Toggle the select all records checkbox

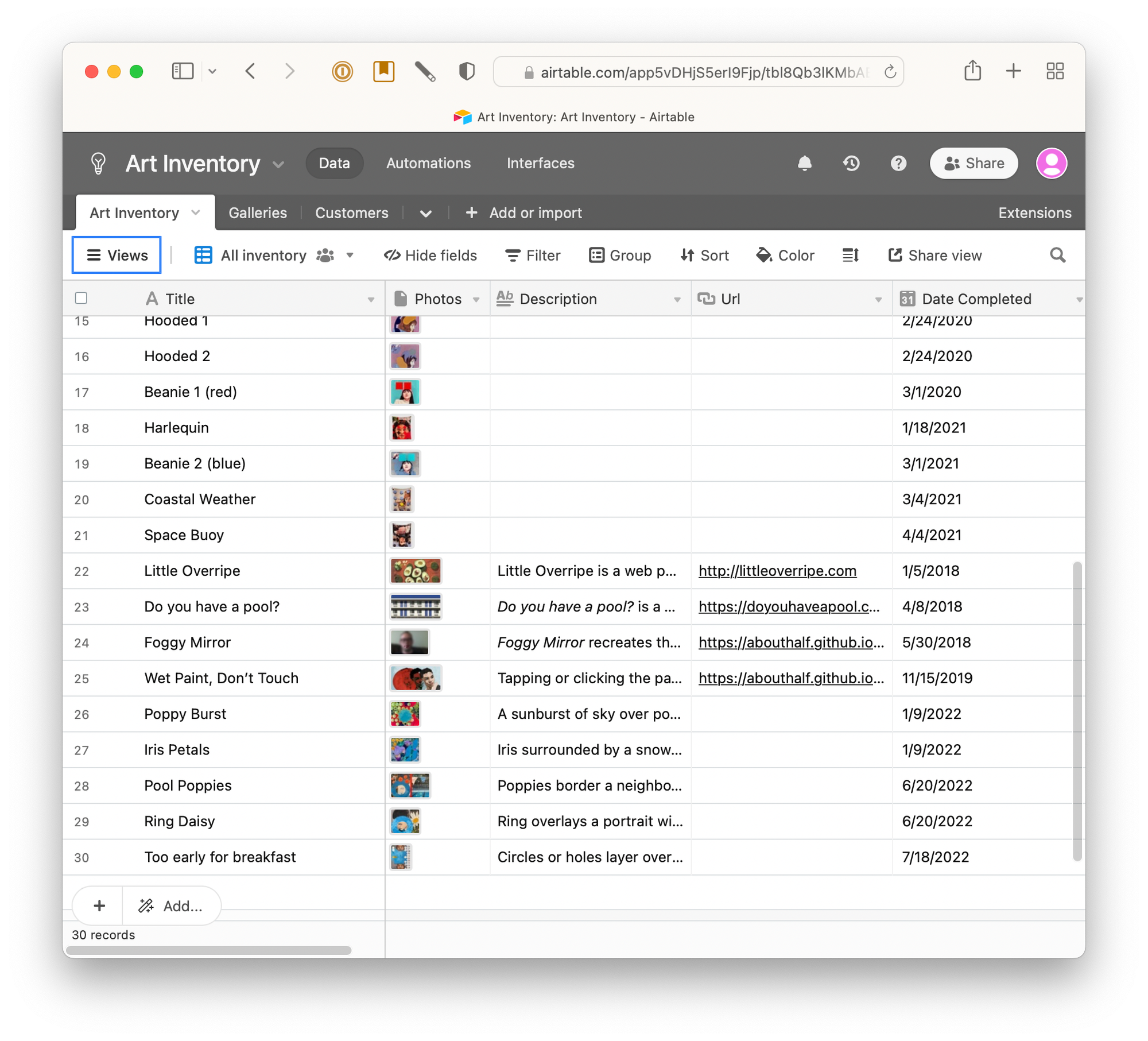pos(82,299)
